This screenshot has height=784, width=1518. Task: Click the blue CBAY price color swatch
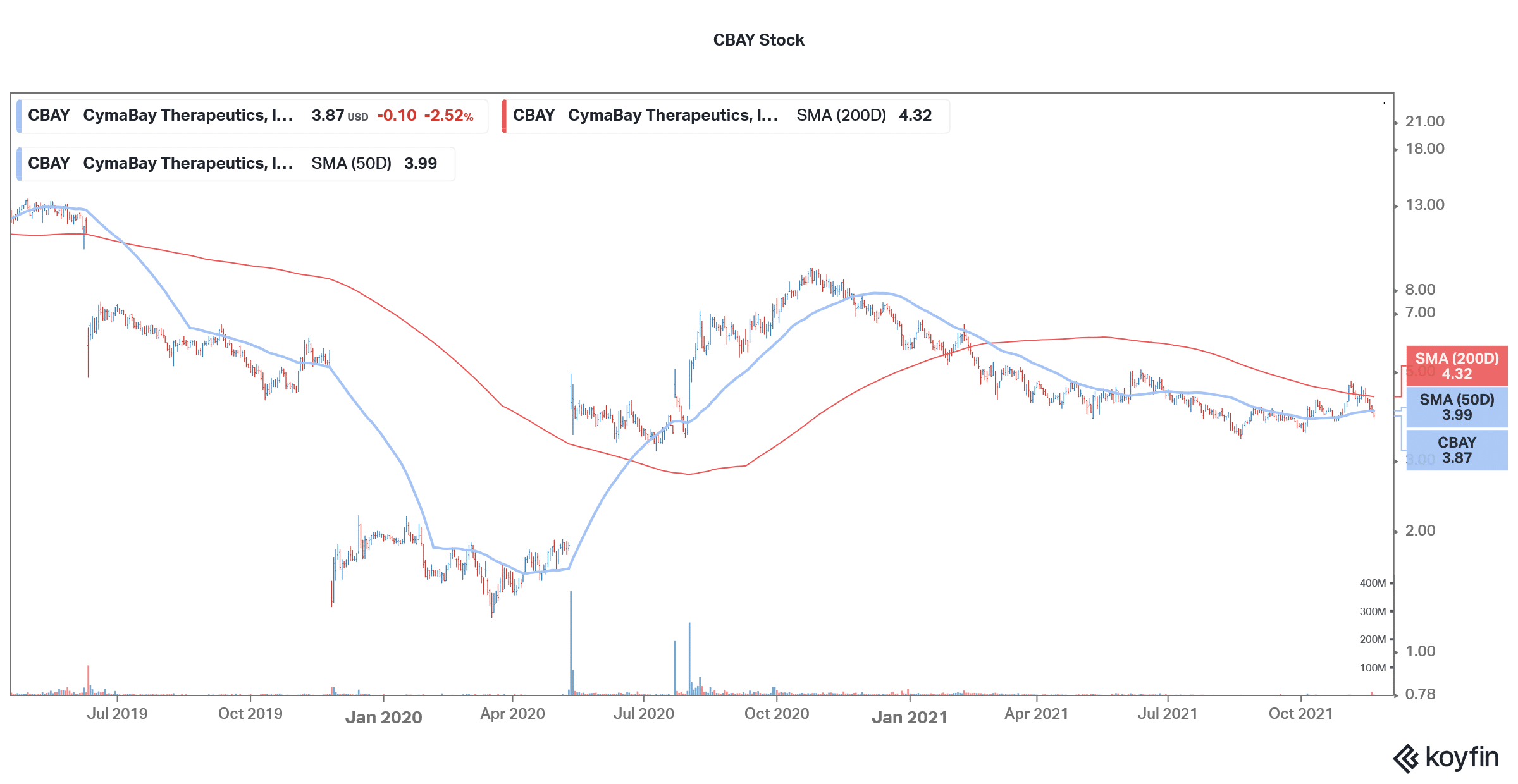point(19,116)
